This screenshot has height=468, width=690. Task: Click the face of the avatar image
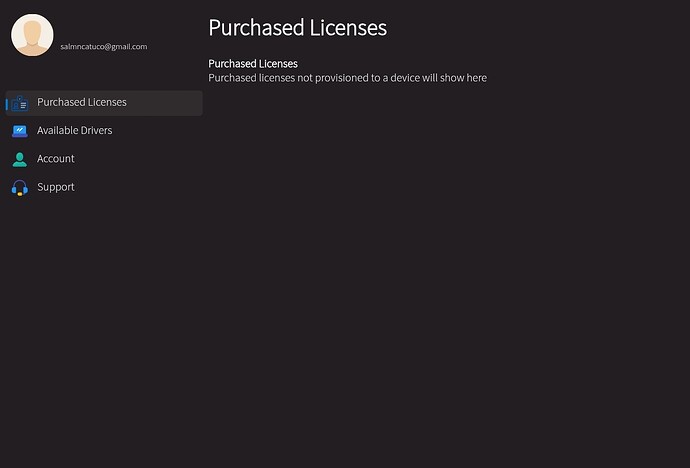point(32,32)
